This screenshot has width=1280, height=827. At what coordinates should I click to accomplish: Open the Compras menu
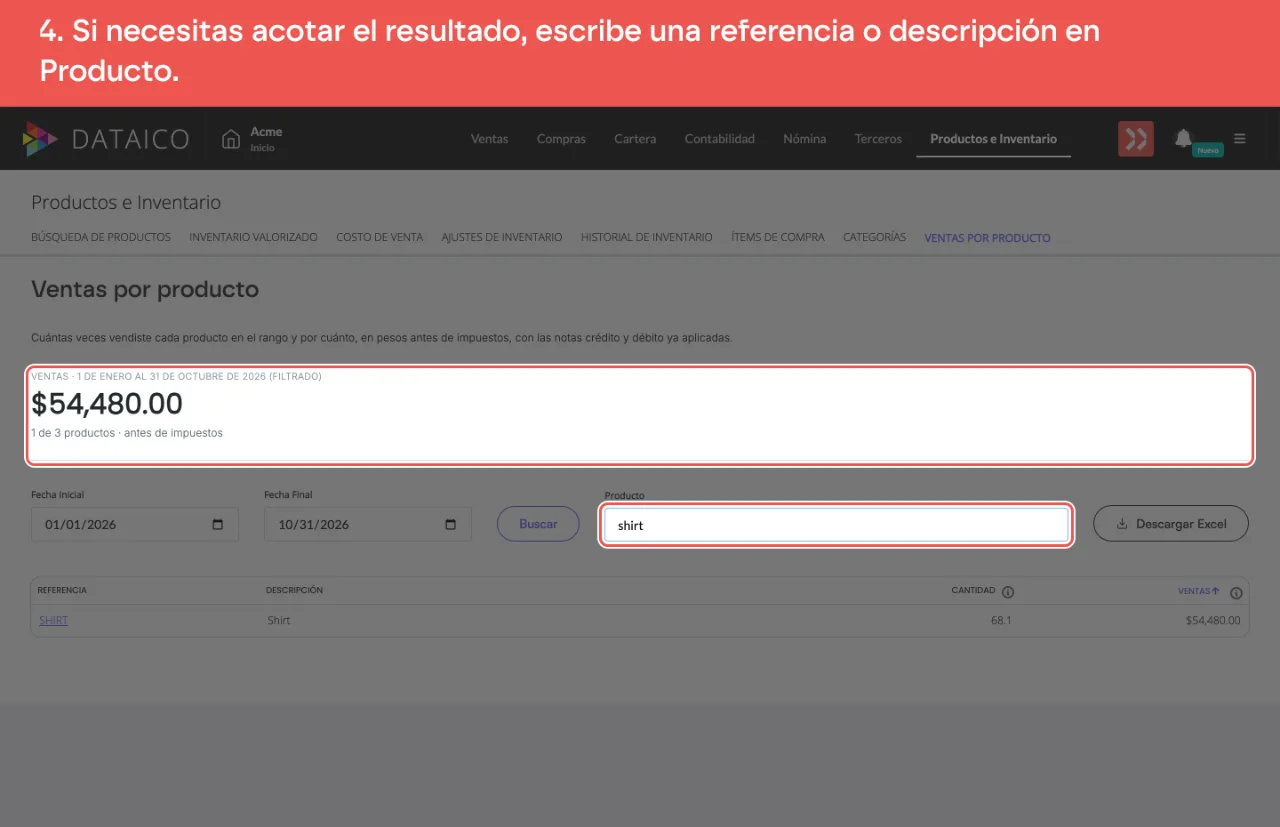[561, 139]
